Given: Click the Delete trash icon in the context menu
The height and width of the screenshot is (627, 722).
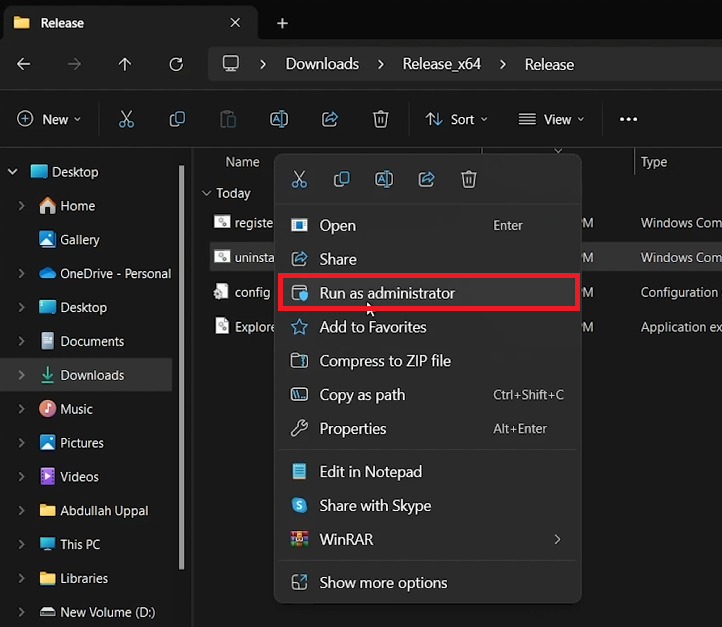Looking at the screenshot, I should [469, 180].
